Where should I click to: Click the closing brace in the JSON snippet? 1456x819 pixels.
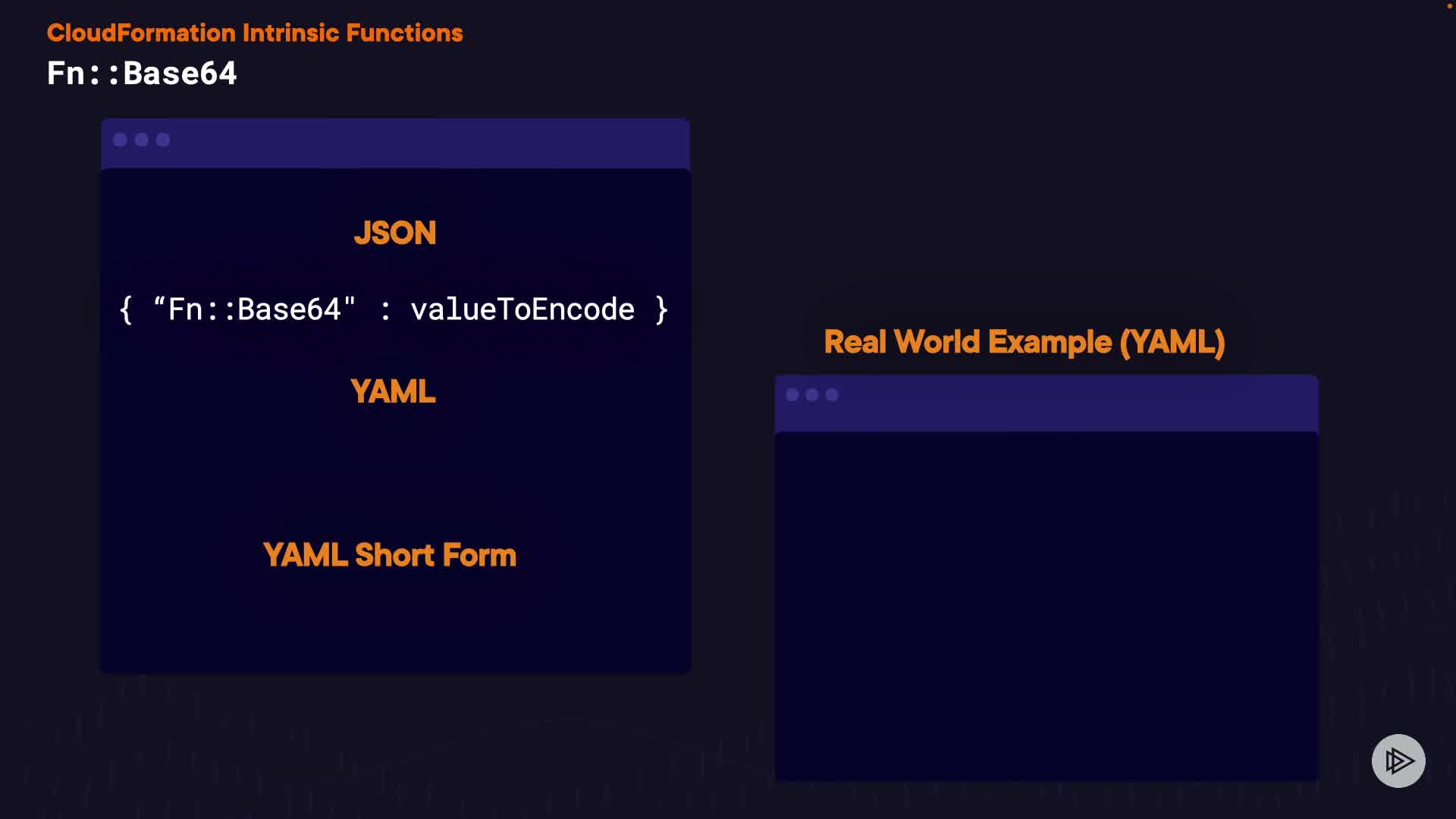[661, 309]
